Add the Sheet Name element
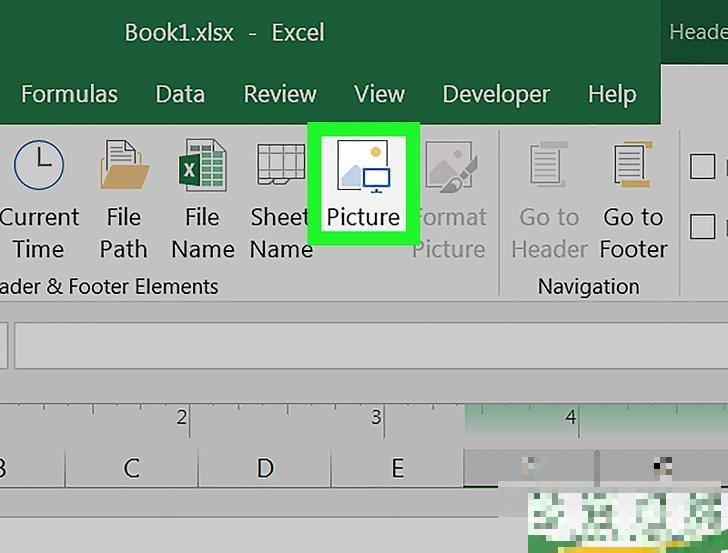 tap(281, 200)
